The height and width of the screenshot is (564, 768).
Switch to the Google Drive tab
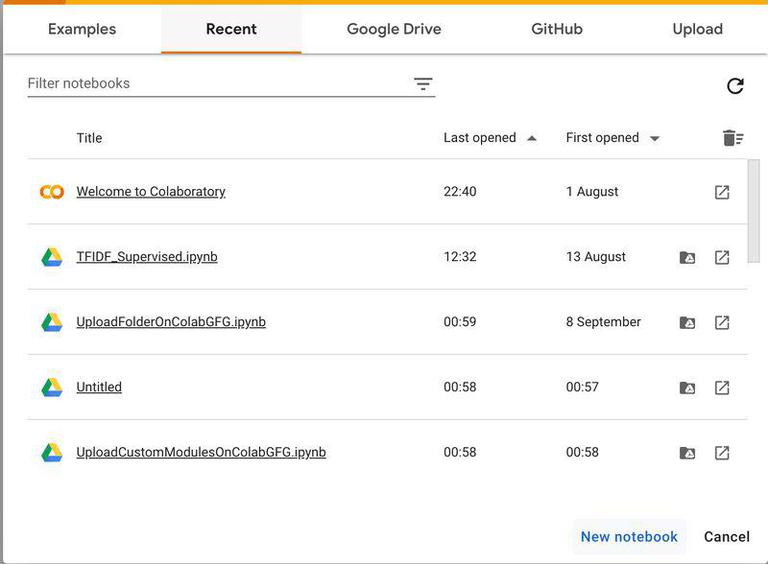click(394, 29)
